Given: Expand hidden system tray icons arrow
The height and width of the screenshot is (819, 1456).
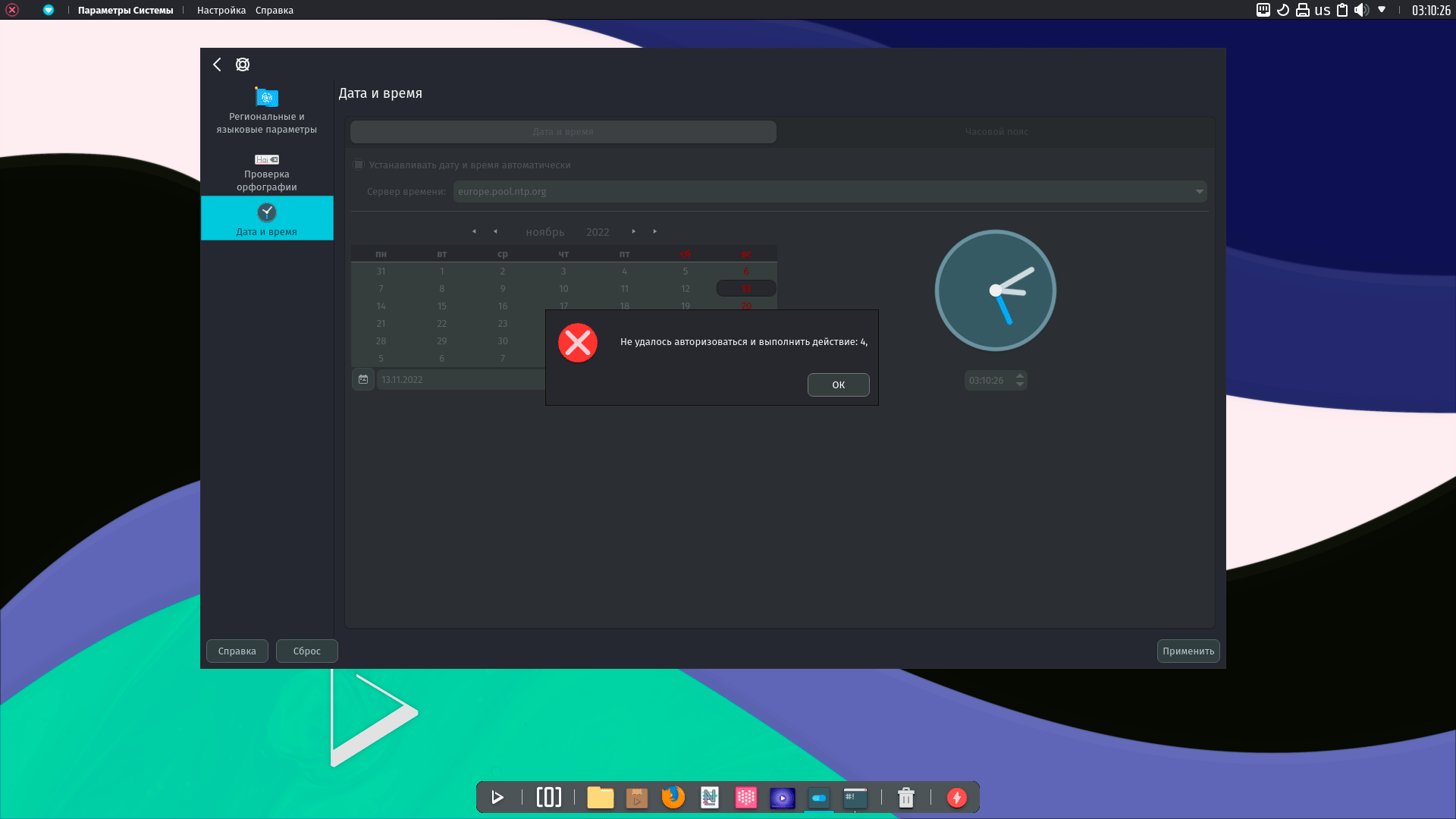Looking at the screenshot, I should pos(1382,10).
